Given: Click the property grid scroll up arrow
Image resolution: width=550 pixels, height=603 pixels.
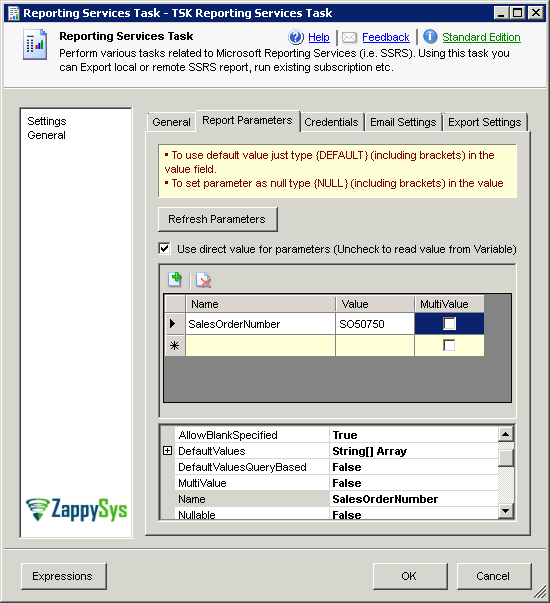Looking at the screenshot, I should pos(505,434).
